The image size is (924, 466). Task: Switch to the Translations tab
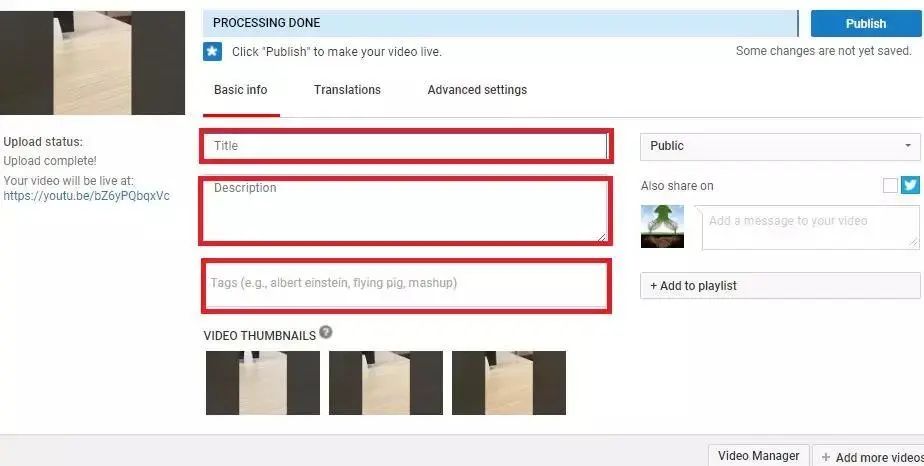click(x=347, y=90)
